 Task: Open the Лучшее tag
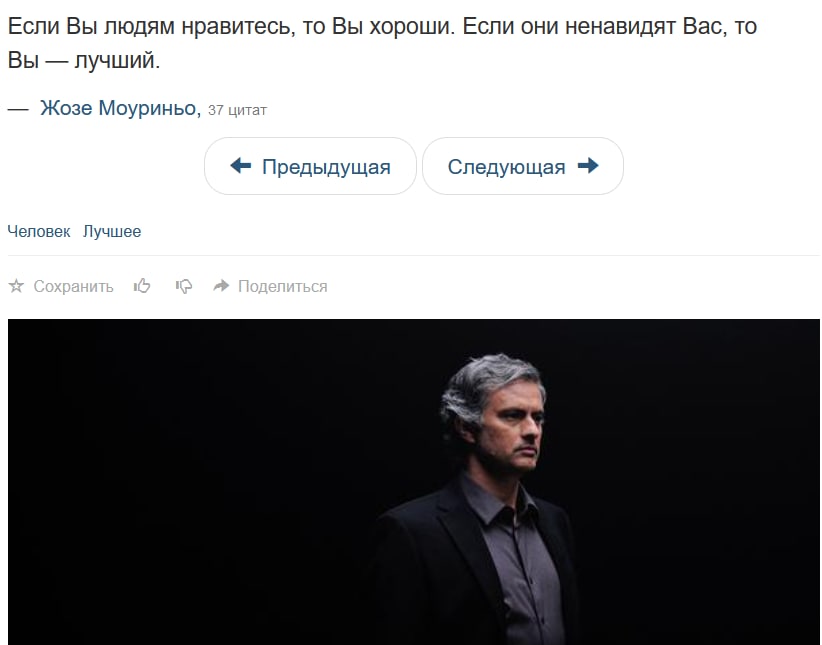(112, 231)
